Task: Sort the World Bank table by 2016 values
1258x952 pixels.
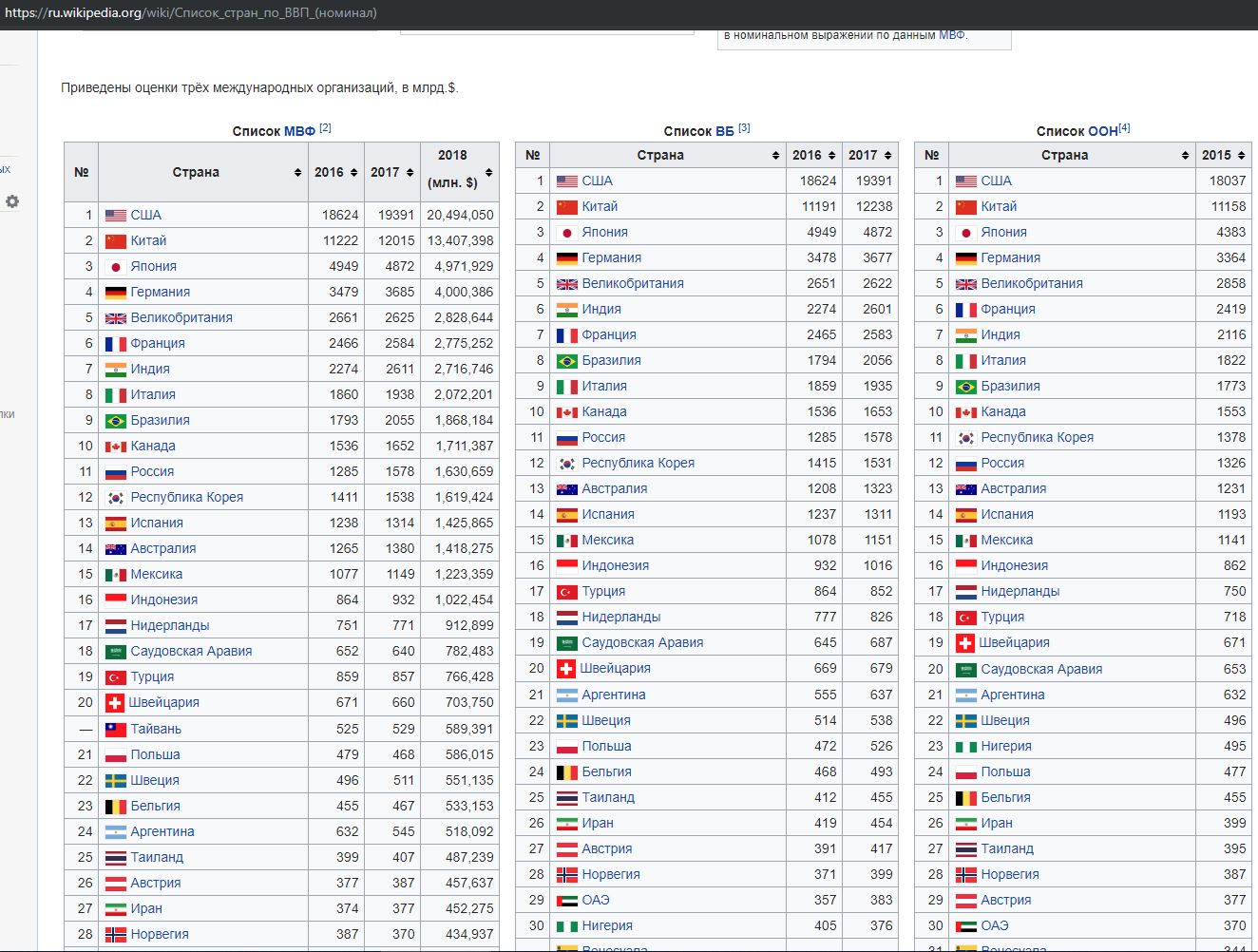Action: click(x=831, y=155)
